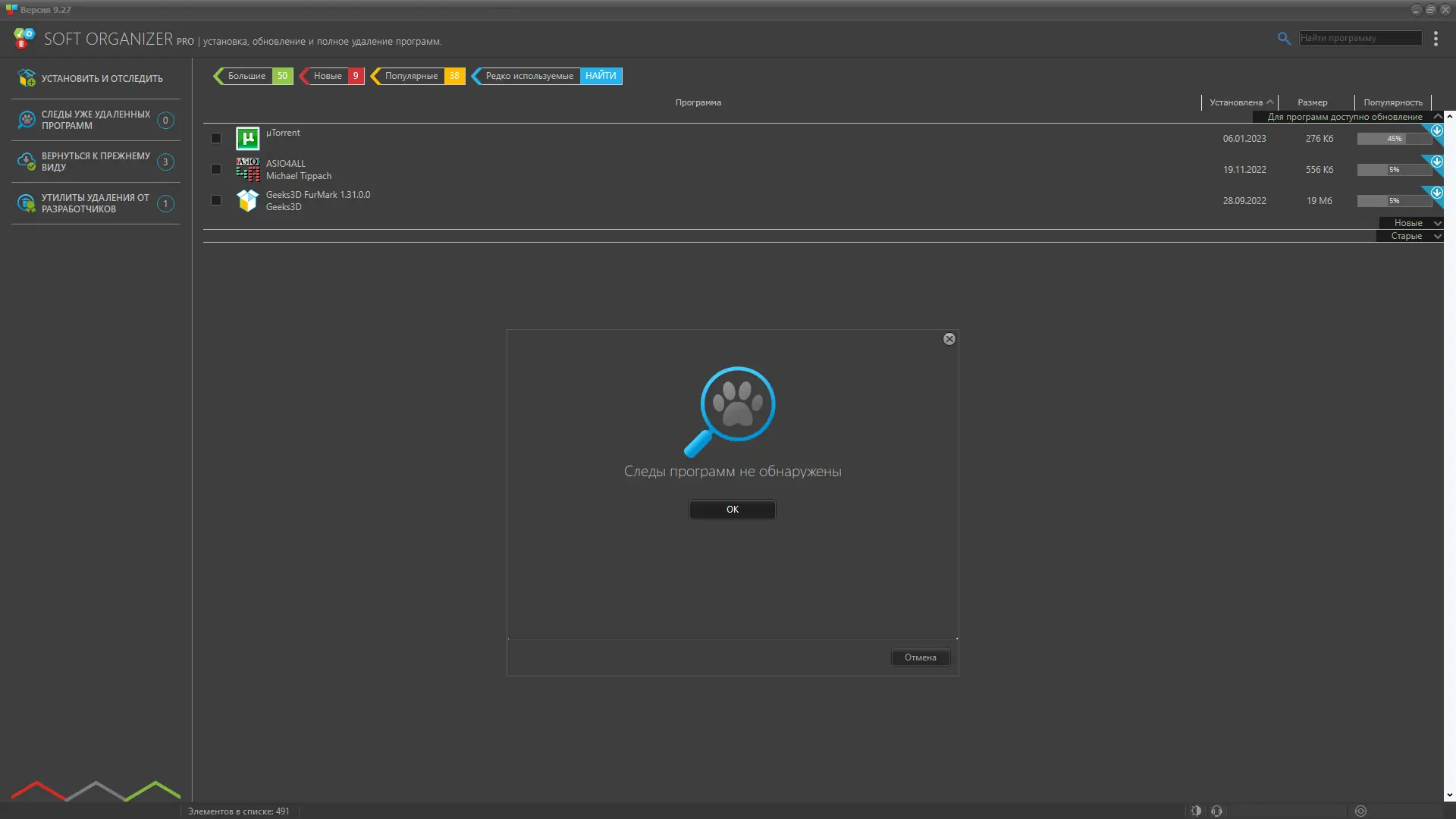Click the search magnifier icon
The height and width of the screenshot is (819, 1456).
coord(1284,38)
